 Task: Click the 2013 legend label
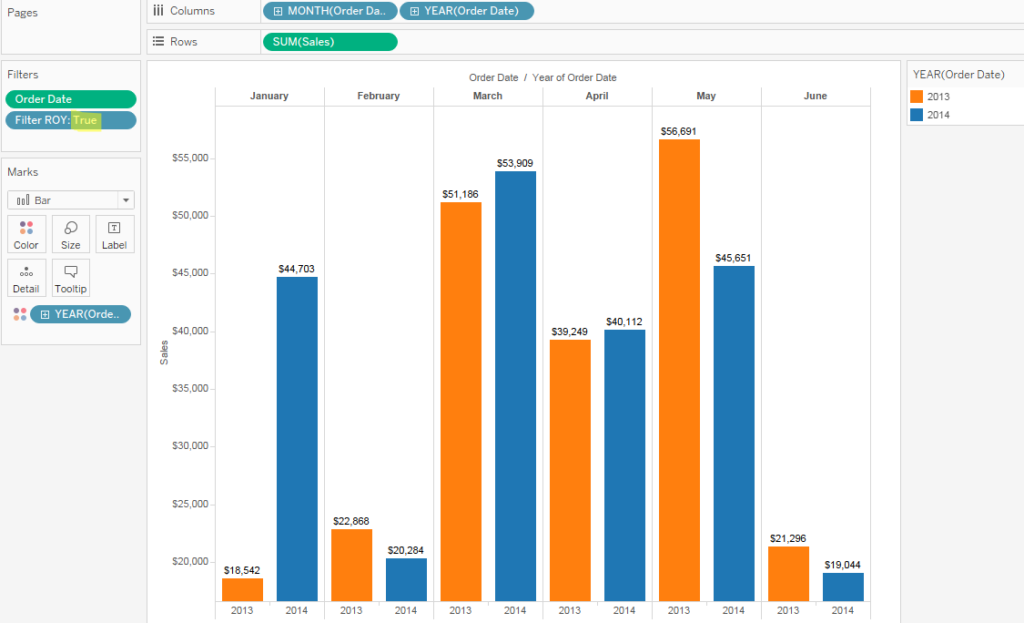tap(938, 97)
